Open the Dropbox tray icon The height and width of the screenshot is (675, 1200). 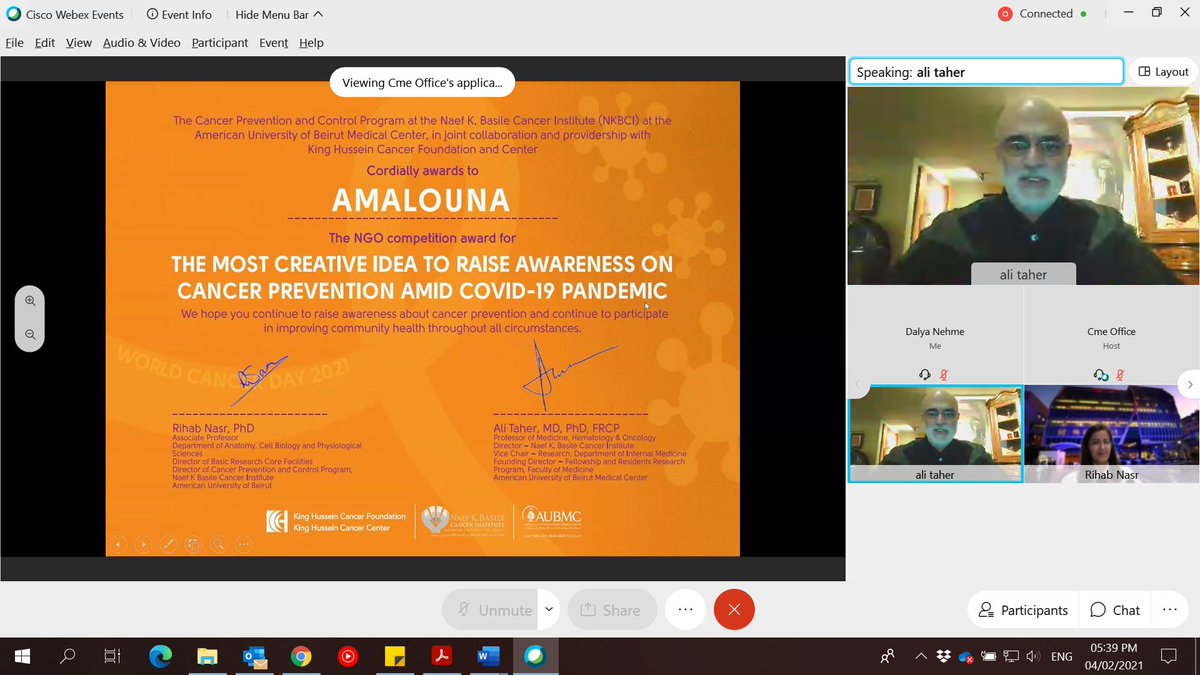(944, 657)
